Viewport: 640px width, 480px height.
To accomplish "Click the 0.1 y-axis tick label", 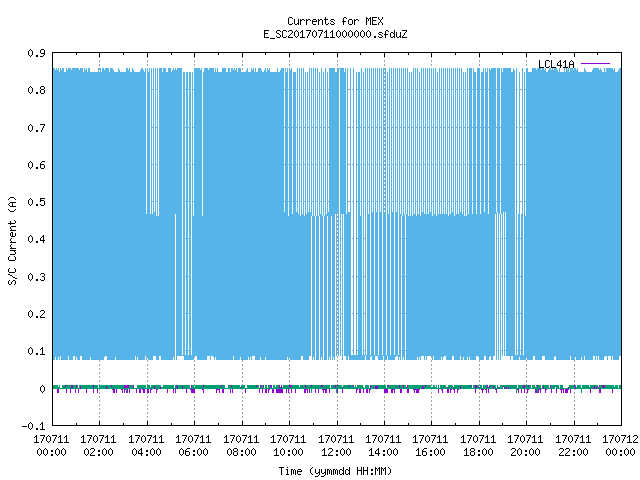I will [x=36, y=351].
